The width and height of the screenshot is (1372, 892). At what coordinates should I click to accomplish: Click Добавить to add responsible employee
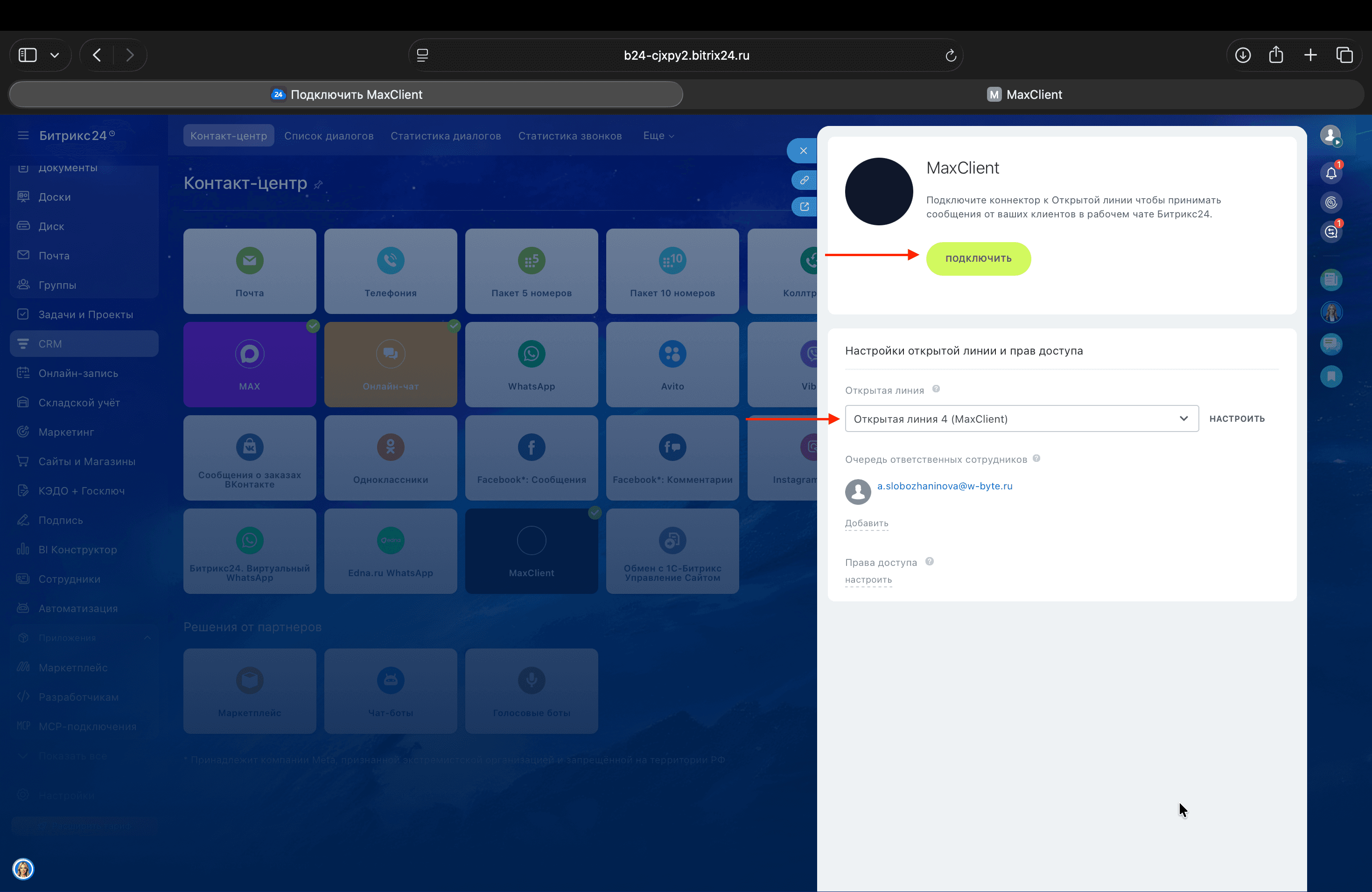[x=867, y=523]
